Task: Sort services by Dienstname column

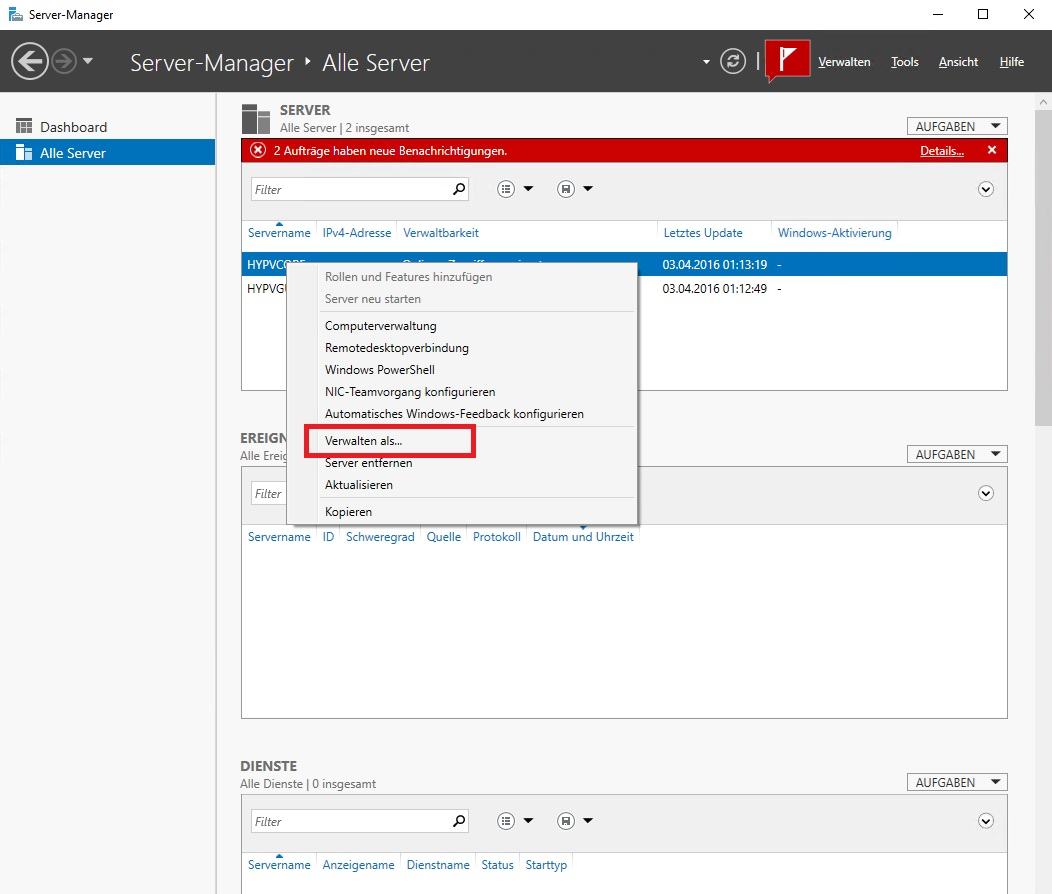Action: coord(438,864)
